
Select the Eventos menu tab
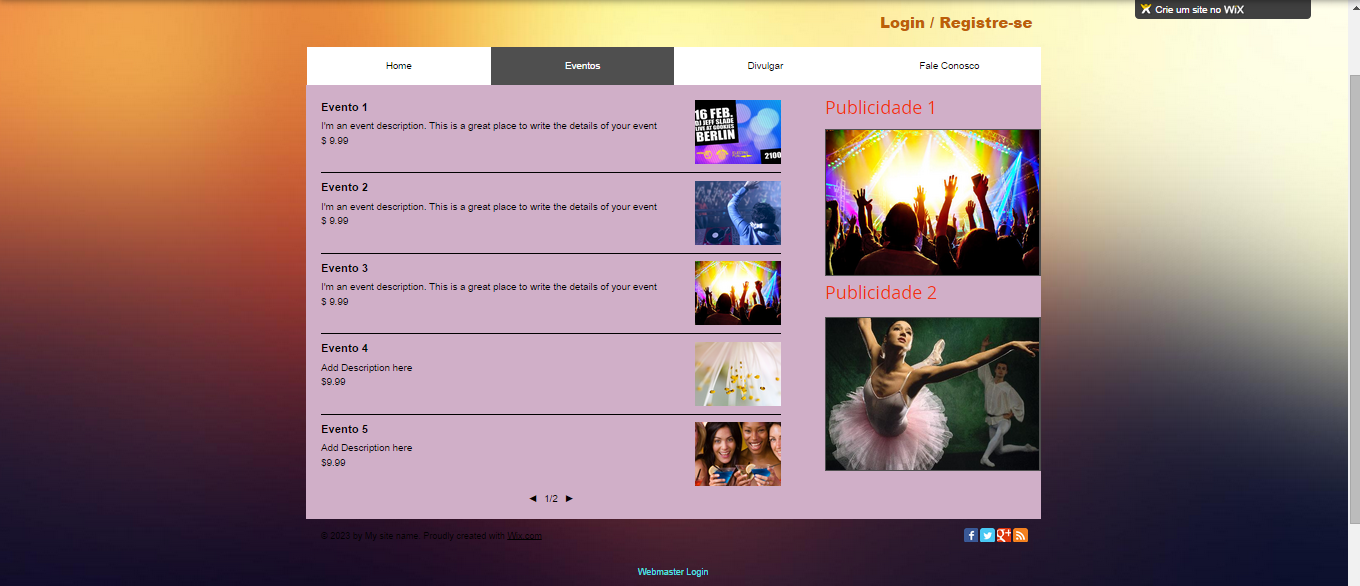tap(582, 66)
